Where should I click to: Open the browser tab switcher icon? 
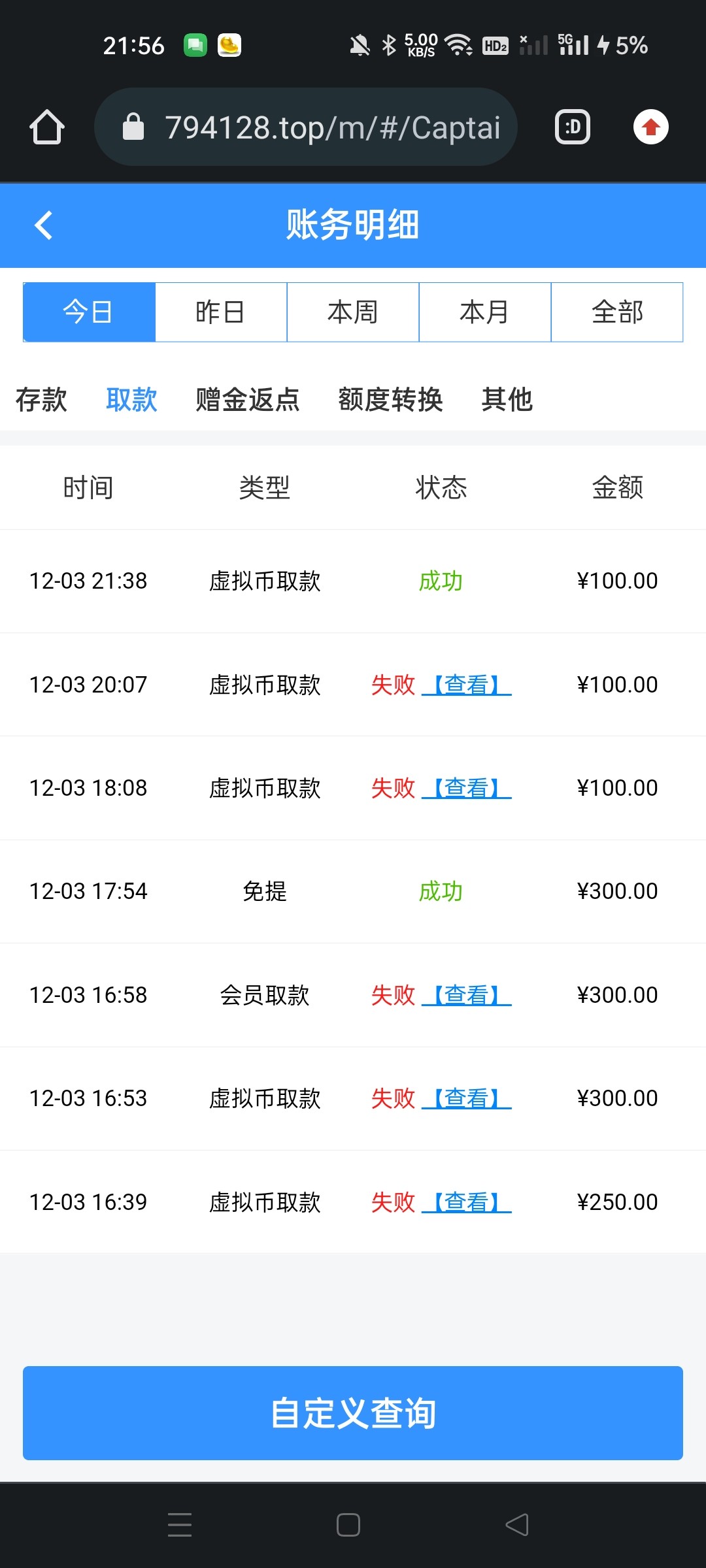pyautogui.click(x=573, y=127)
